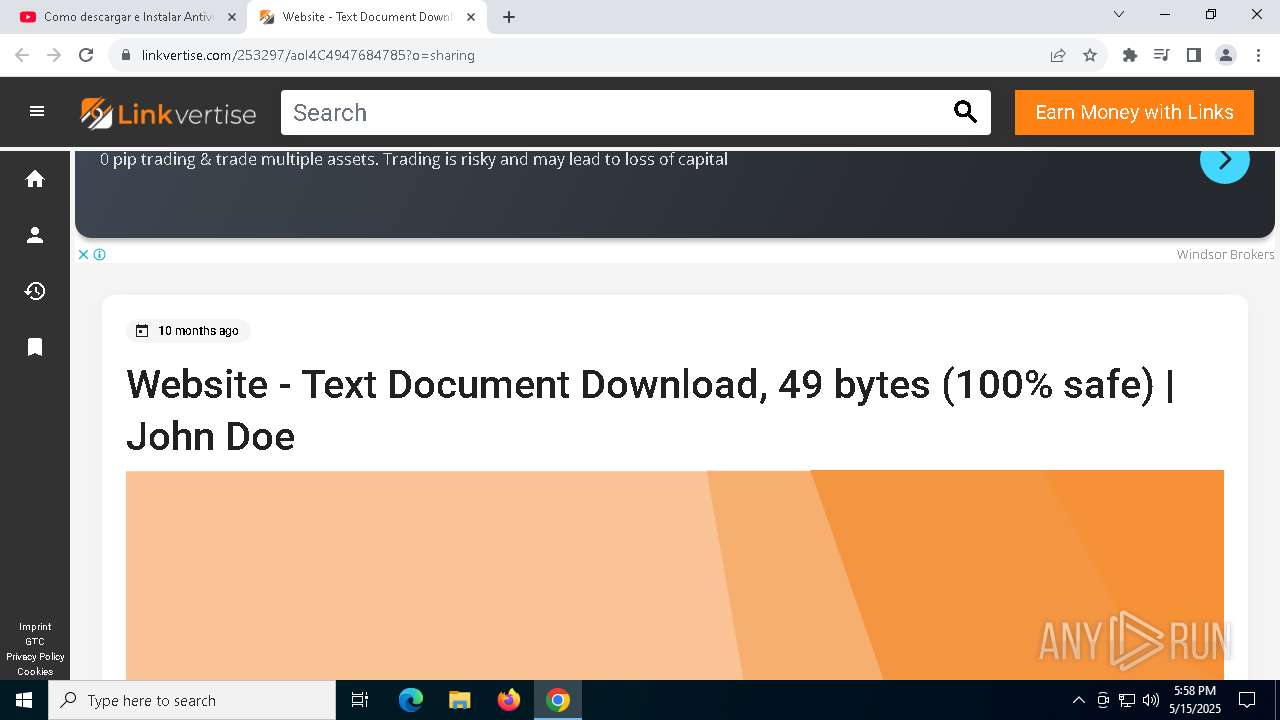The image size is (1280, 720).
Task: Open the notification center
Action: point(1247,700)
